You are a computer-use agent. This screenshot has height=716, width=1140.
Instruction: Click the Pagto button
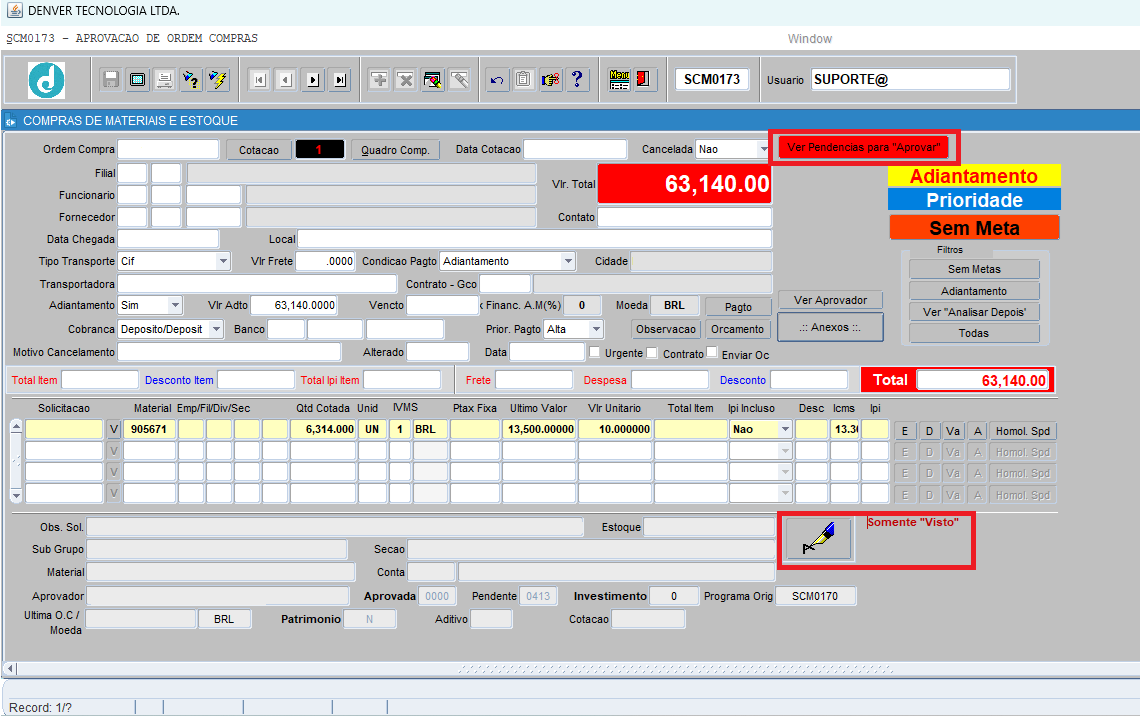738,307
